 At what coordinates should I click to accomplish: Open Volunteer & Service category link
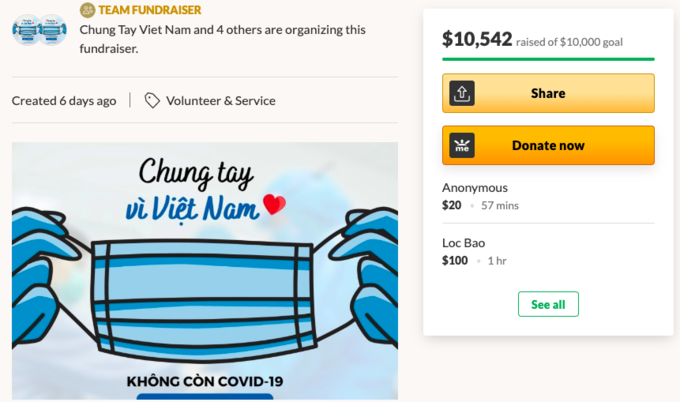[221, 101]
